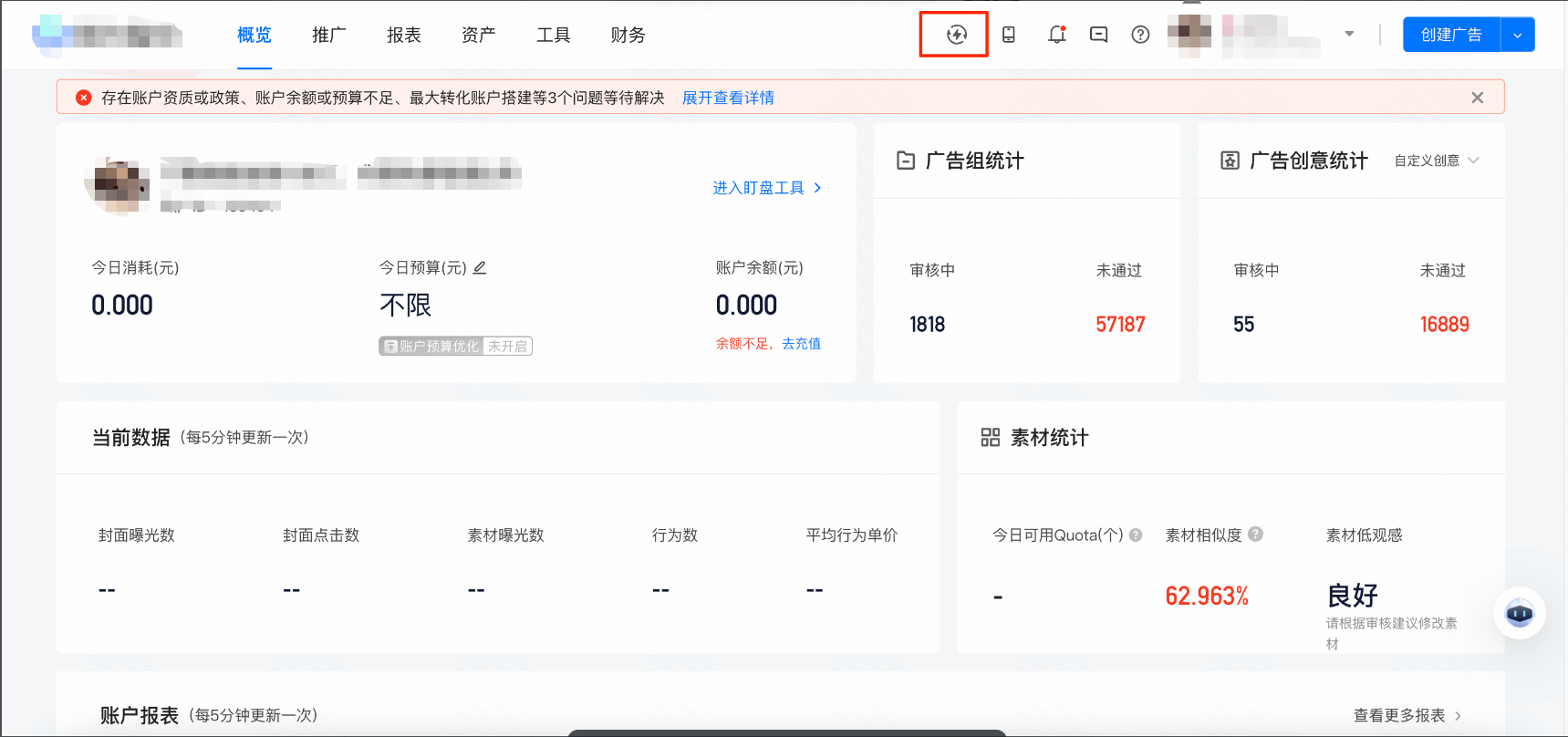Click the 广告创意 未通过 count 16889
Screen dimensions: 1568x737
coord(1445,325)
